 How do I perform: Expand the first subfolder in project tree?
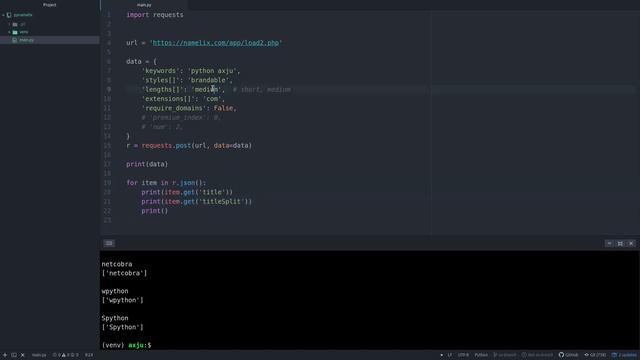tap(9, 24)
